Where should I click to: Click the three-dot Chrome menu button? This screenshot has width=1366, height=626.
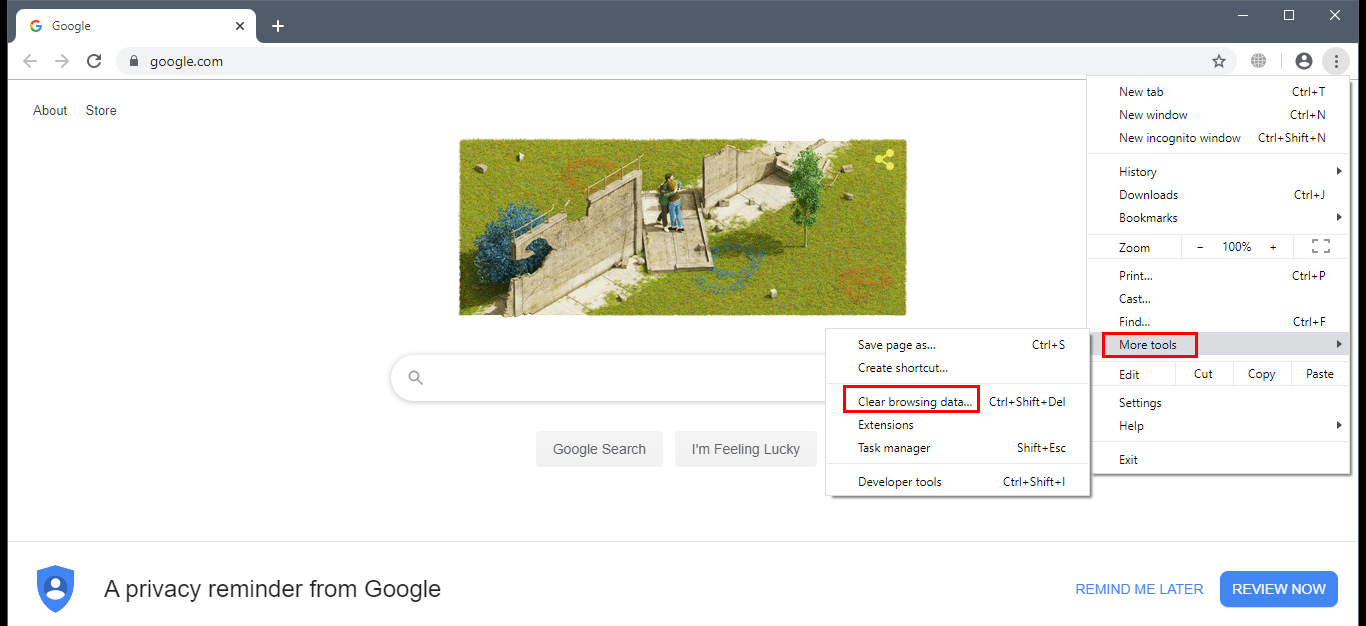click(1336, 61)
